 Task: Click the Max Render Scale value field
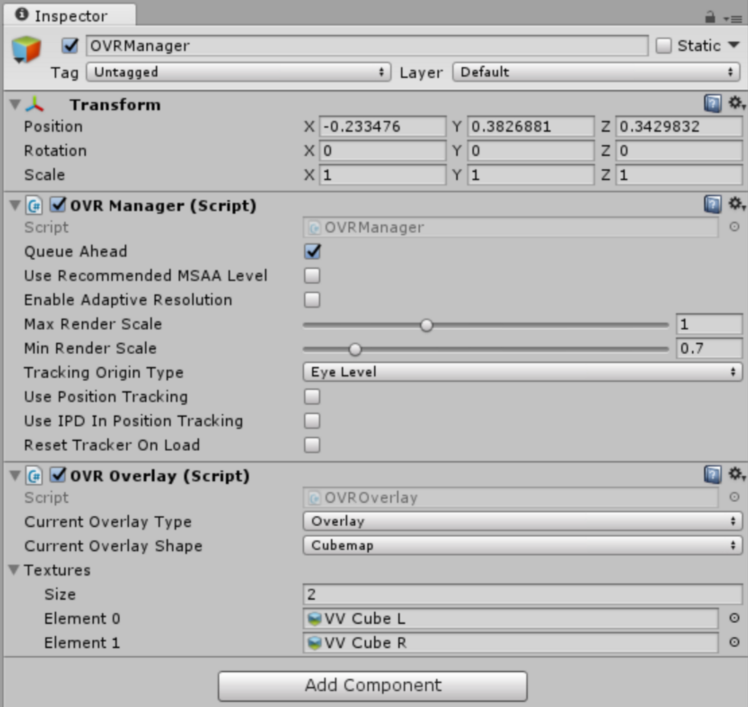(x=709, y=324)
